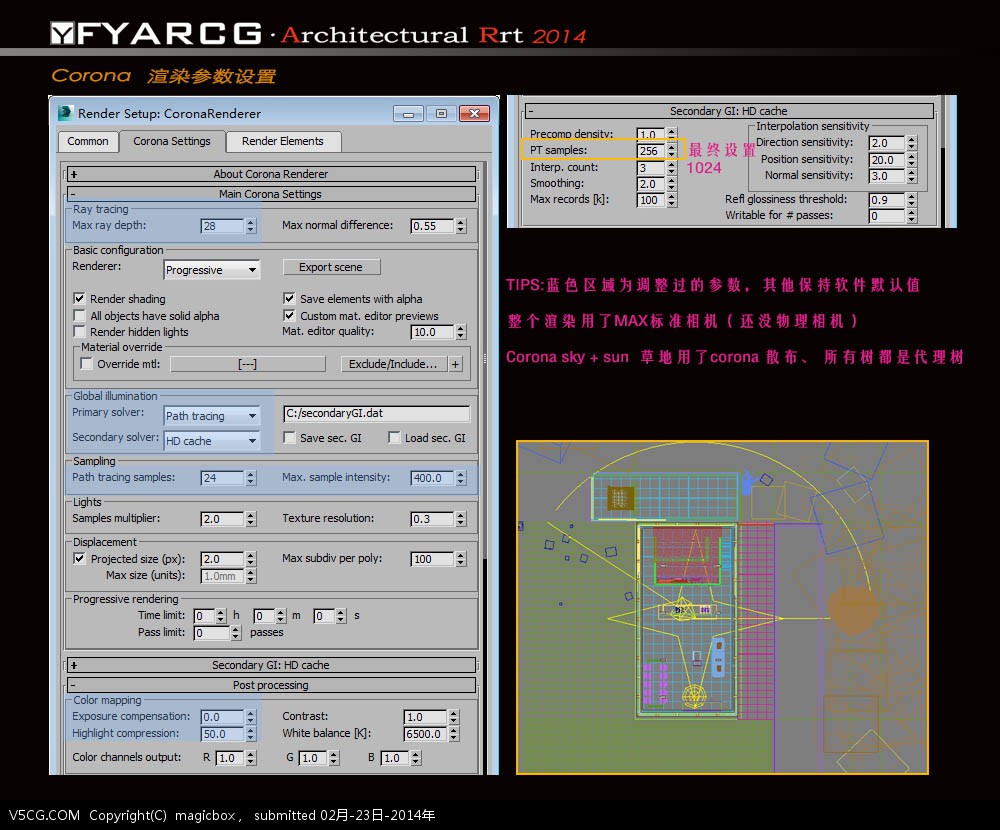Viewport: 1000px width, 830px height.
Task: Click the Time limit hours spinner
Action: coord(221,616)
